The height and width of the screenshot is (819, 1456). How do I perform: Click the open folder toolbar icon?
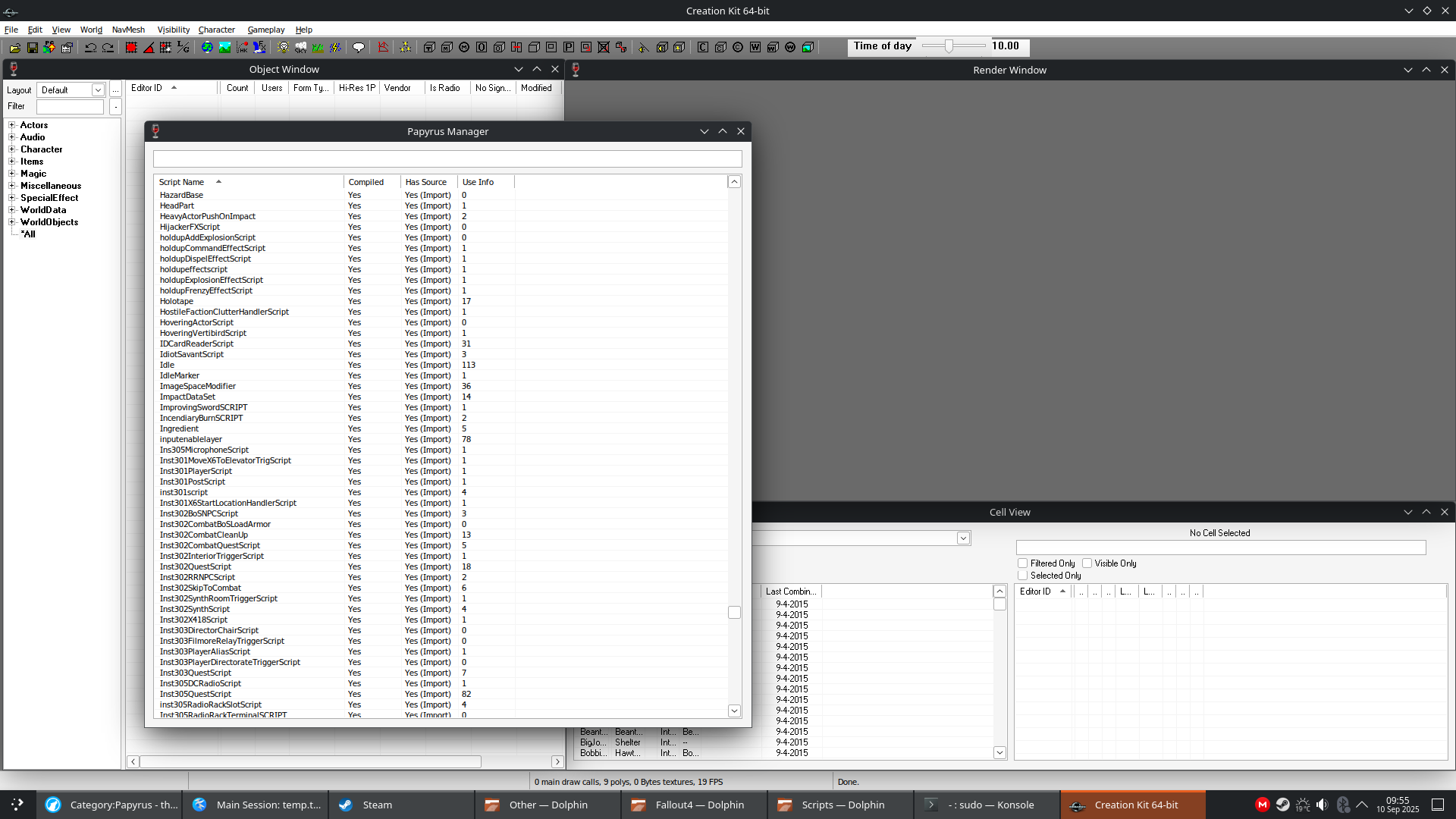tap(14, 47)
